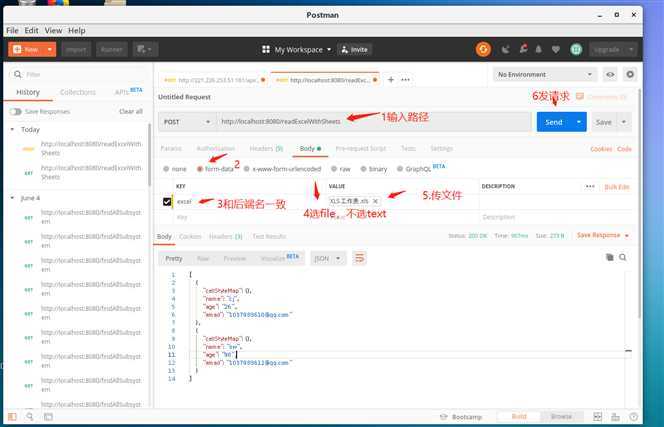Click the orange sync status icon

[x=483, y=50]
